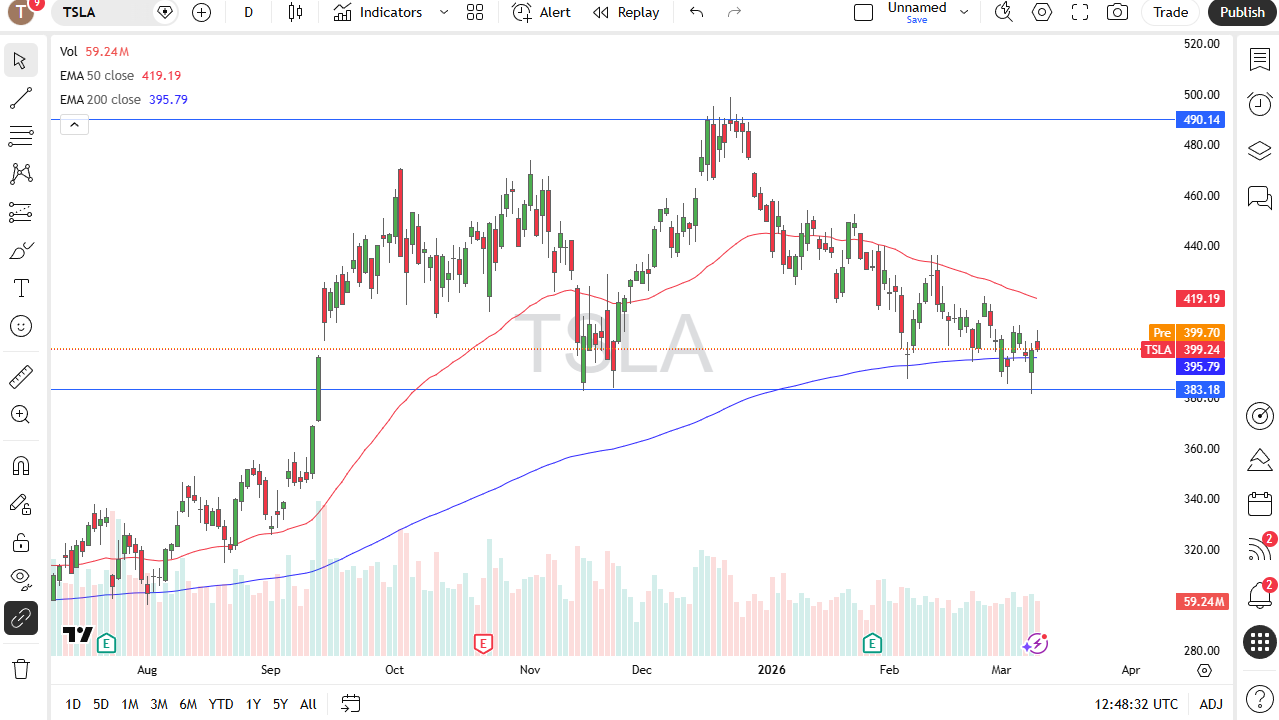Select the YTD range tab
1279x720 pixels.
tap(221, 704)
